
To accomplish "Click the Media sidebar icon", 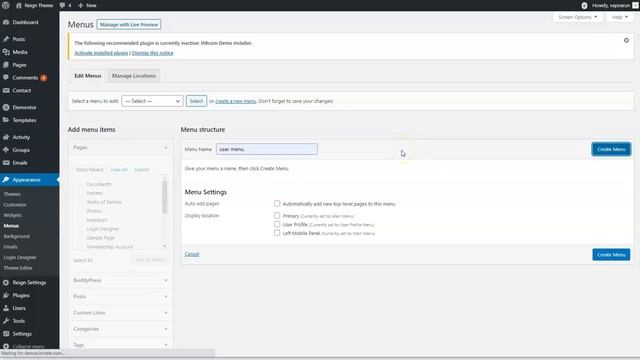I will click(6, 52).
